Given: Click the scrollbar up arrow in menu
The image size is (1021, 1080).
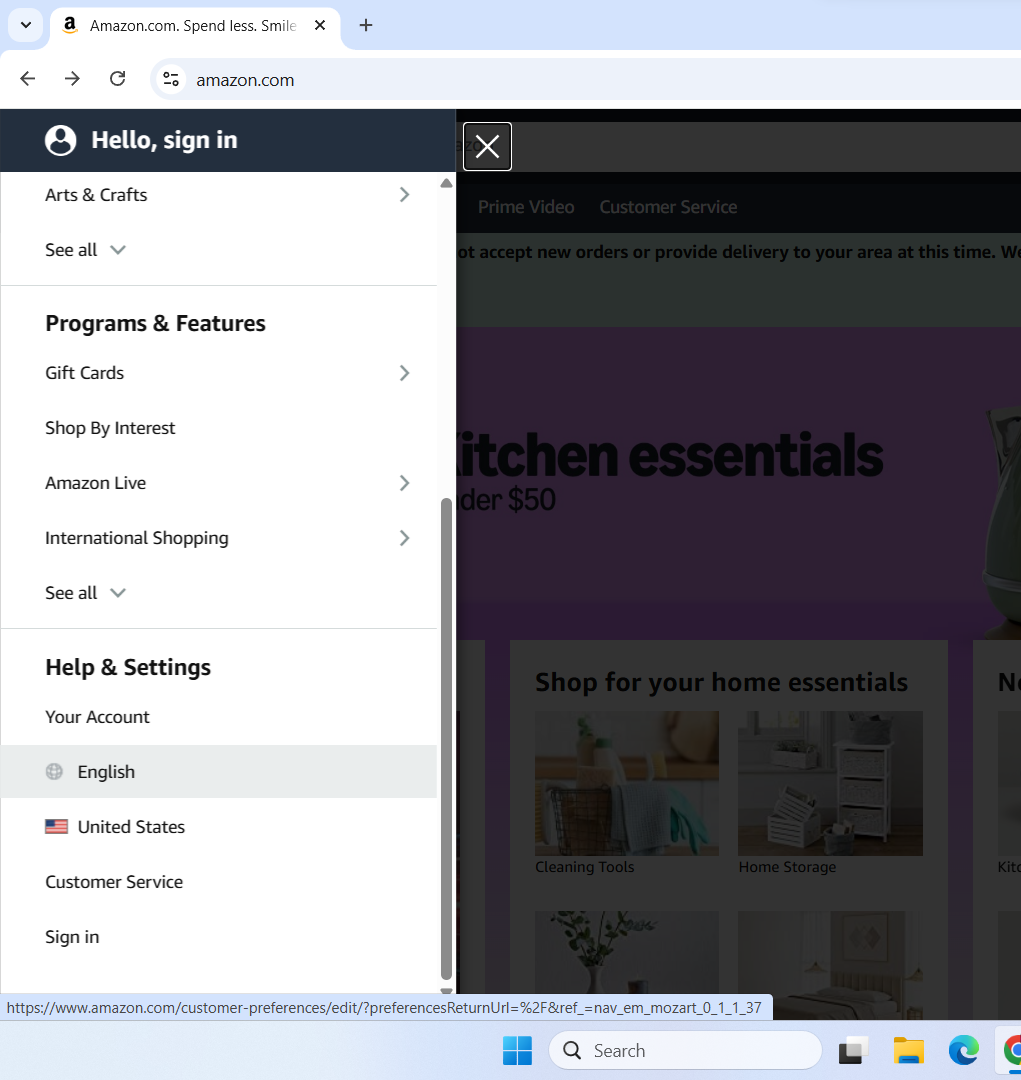Looking at the screenshot, I should (x=446, y=183).
